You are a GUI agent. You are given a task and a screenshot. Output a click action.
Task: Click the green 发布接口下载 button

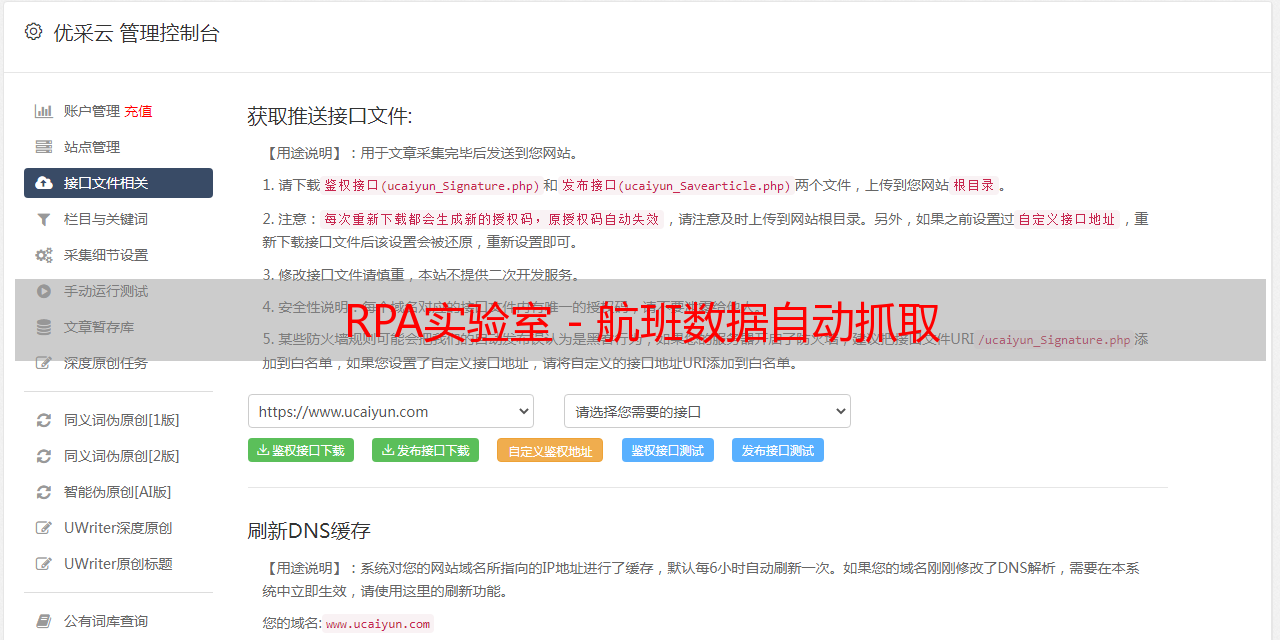point(425,450)
